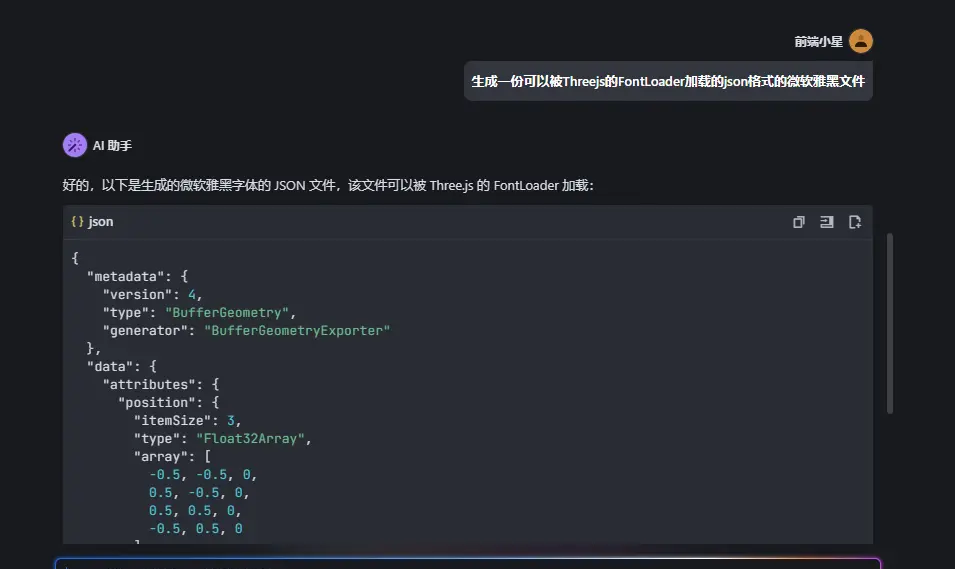Click the chat input field at bottom
This screenshot has width=955, height=569.
[468, 564]
